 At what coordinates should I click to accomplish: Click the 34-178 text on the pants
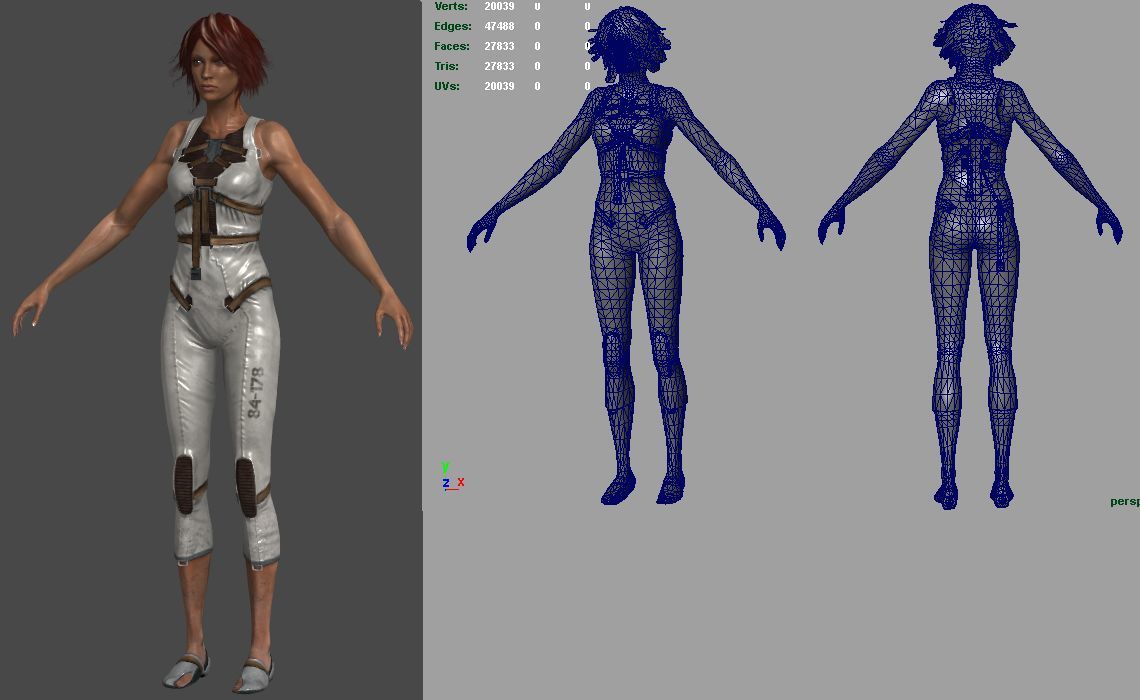coord(255,393)
